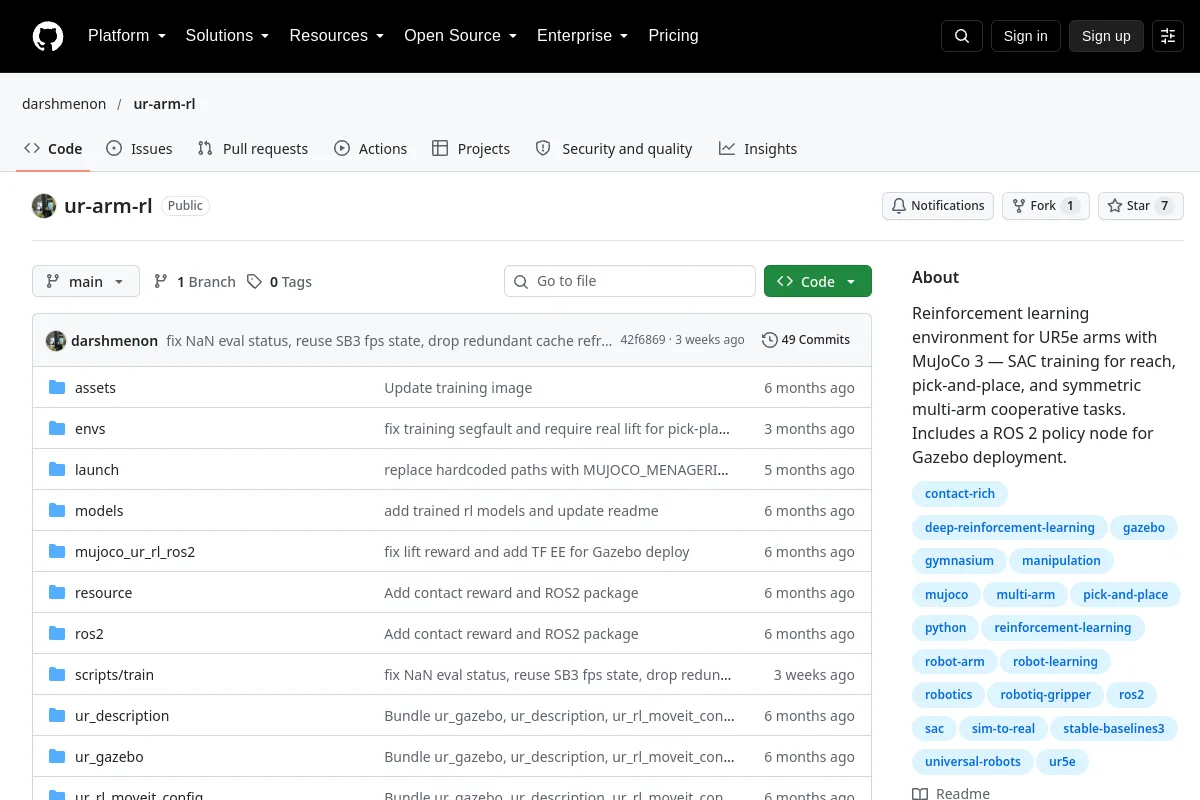This screenshot has height=800, width=1200.
Task: Open the darshmenon owner link
Action: pos(64,104)
